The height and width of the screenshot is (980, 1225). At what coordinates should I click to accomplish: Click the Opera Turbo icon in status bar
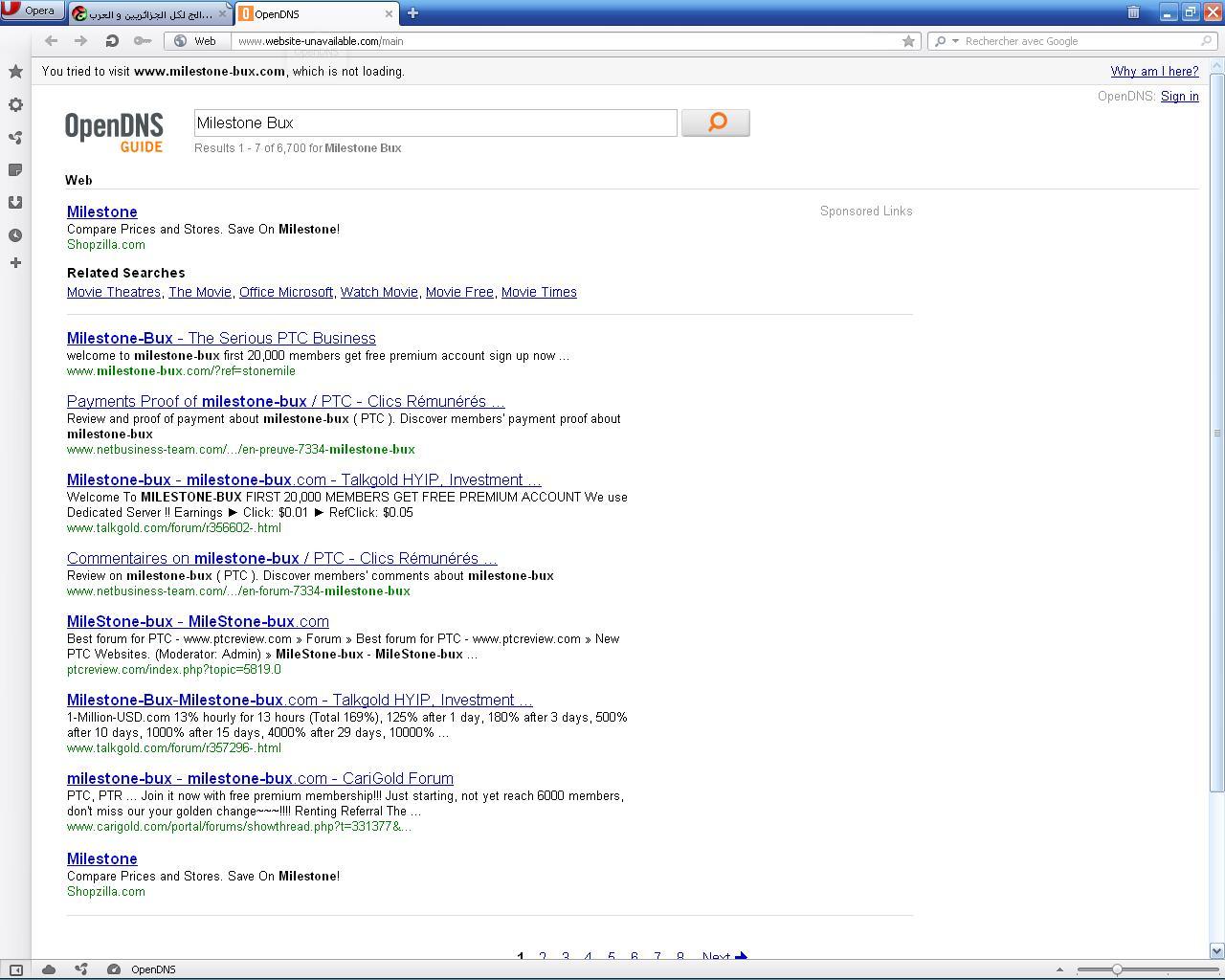(114, 969)
